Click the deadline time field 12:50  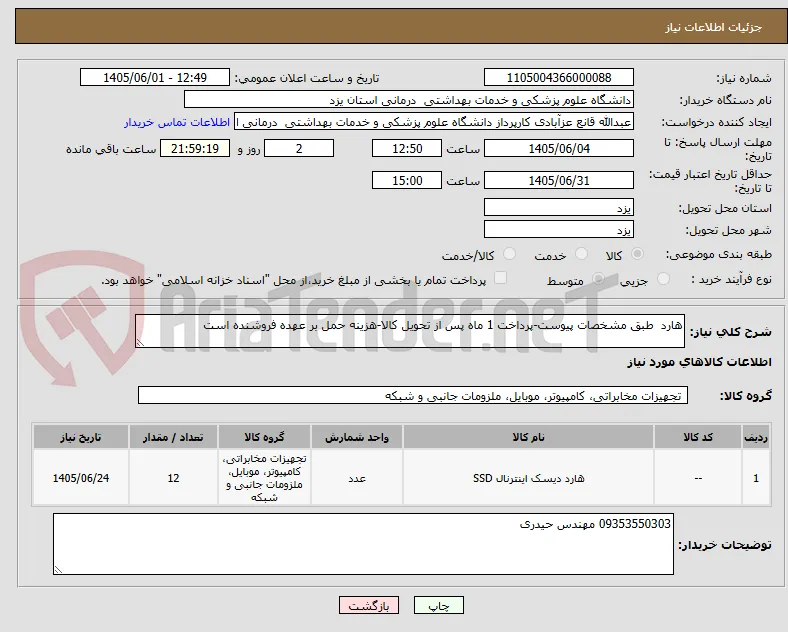pyautogui.click(x=407, y=149)
